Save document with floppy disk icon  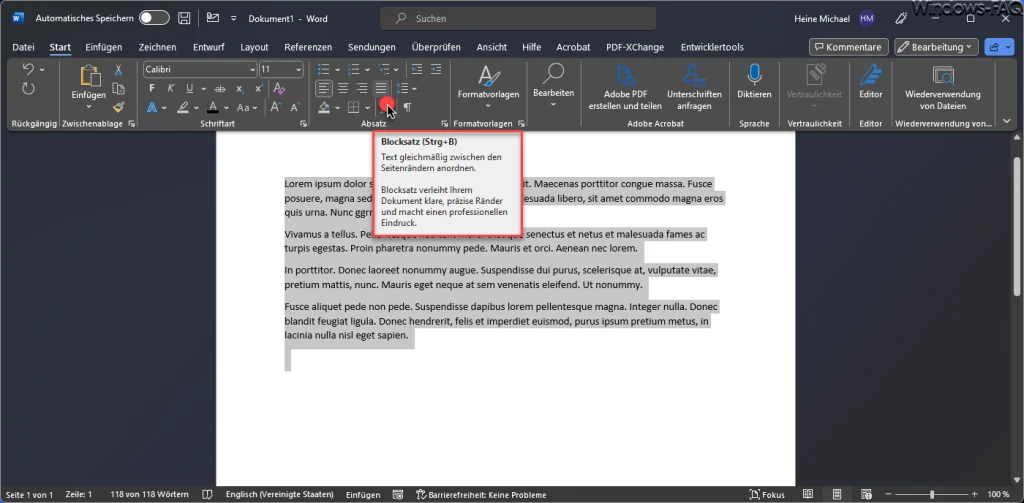185,18
